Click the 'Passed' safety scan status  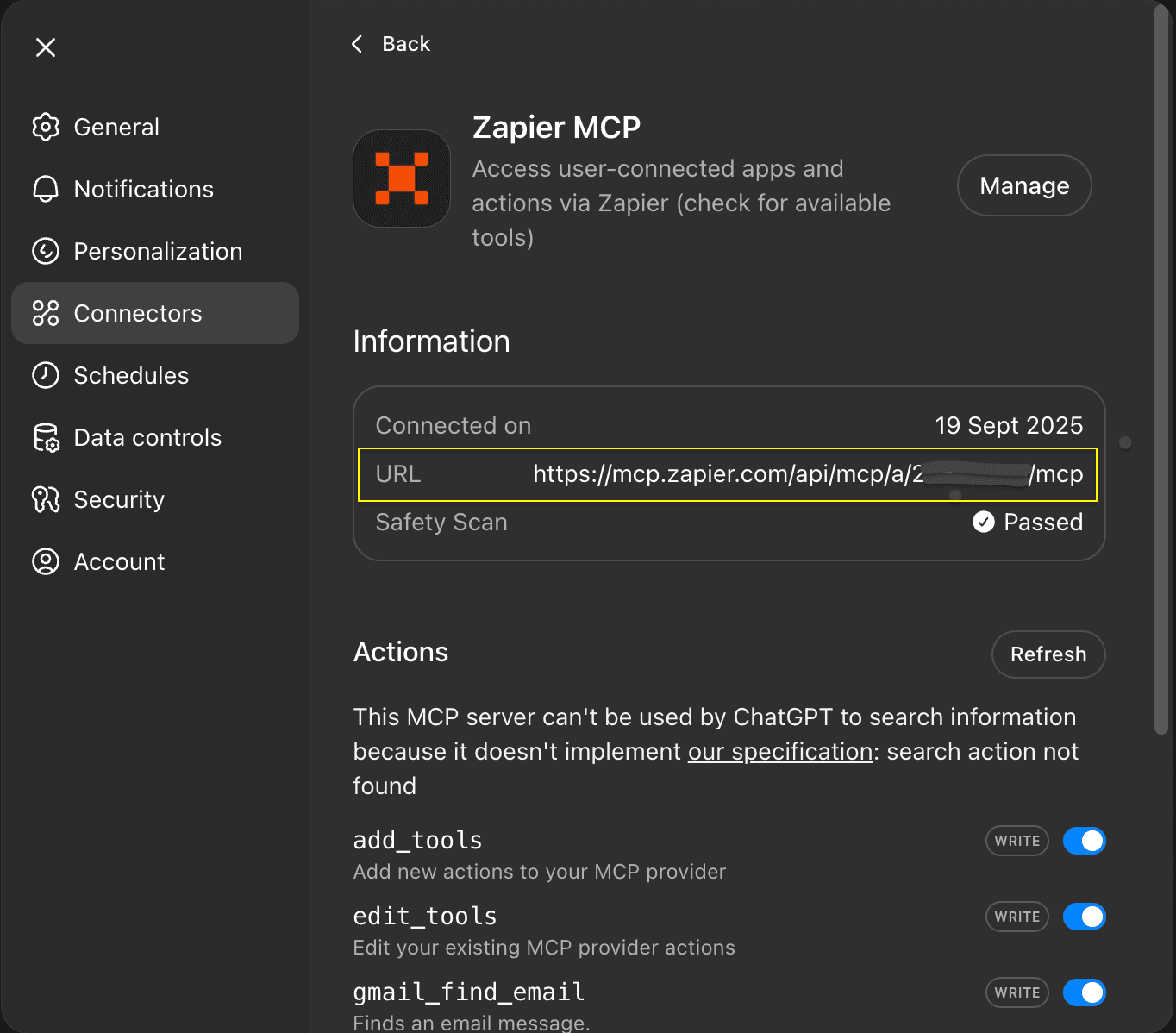coord(1043,522)
